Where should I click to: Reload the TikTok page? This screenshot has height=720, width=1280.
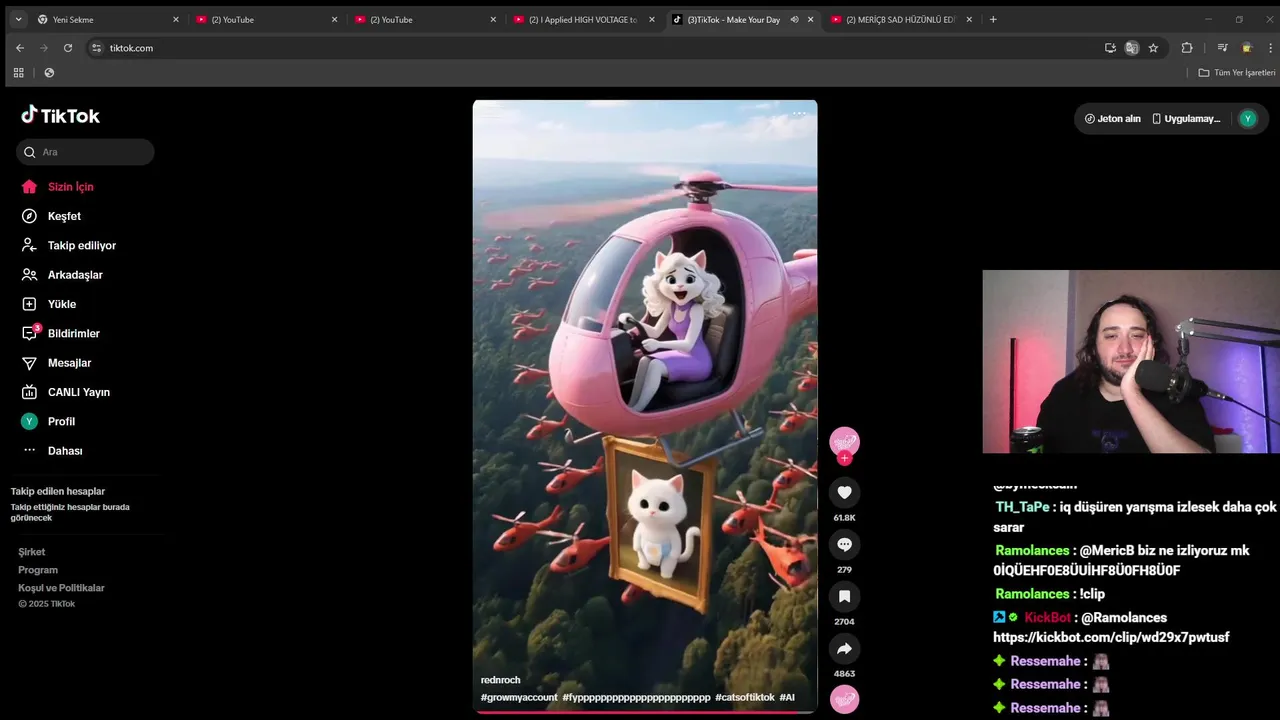(68, 48)
